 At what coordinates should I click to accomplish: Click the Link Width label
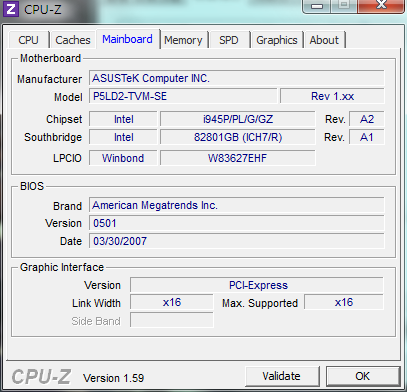point(96,303)
